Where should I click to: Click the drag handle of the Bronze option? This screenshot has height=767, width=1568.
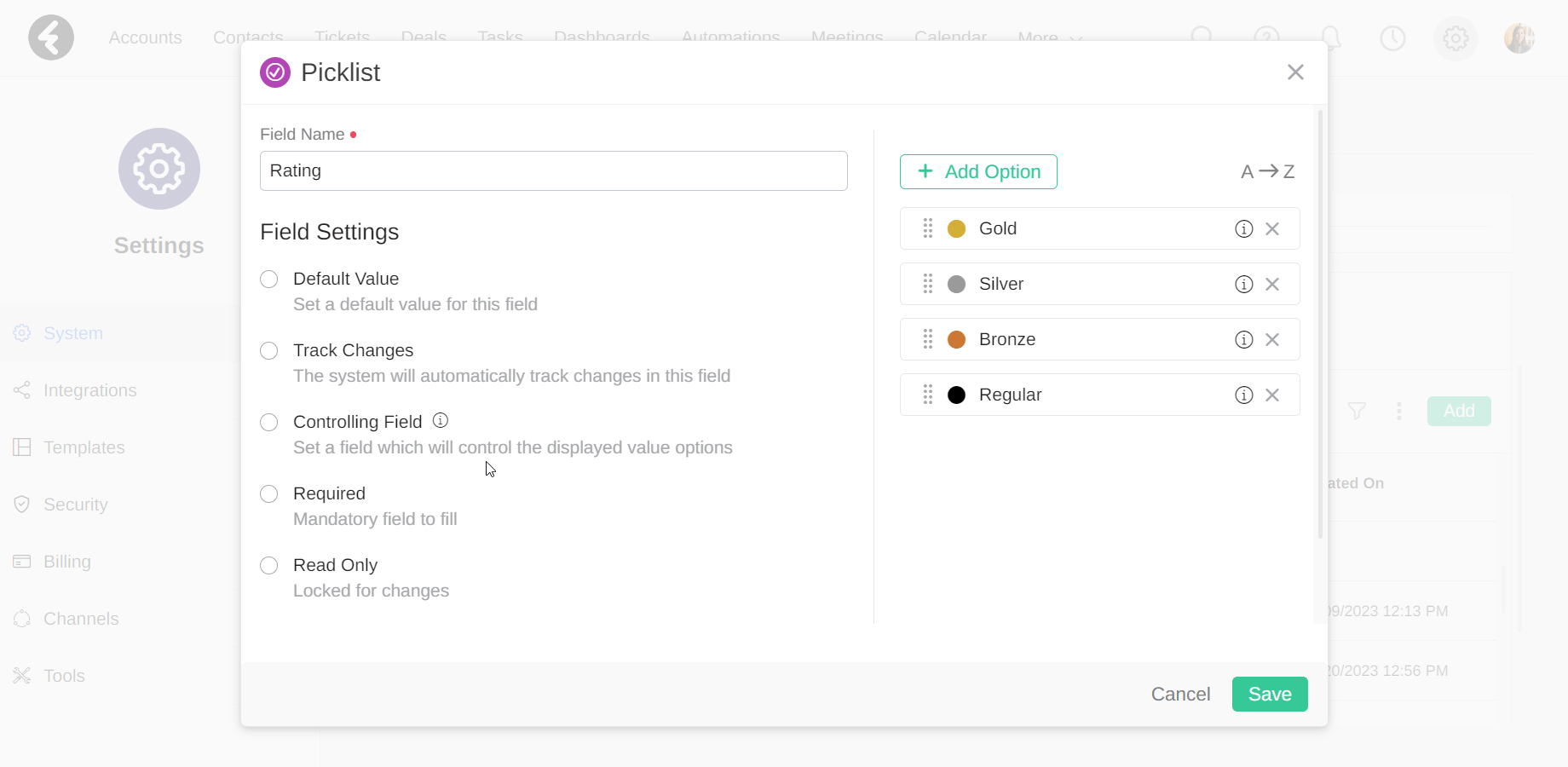pyautogui.click(x=928, y=339)
